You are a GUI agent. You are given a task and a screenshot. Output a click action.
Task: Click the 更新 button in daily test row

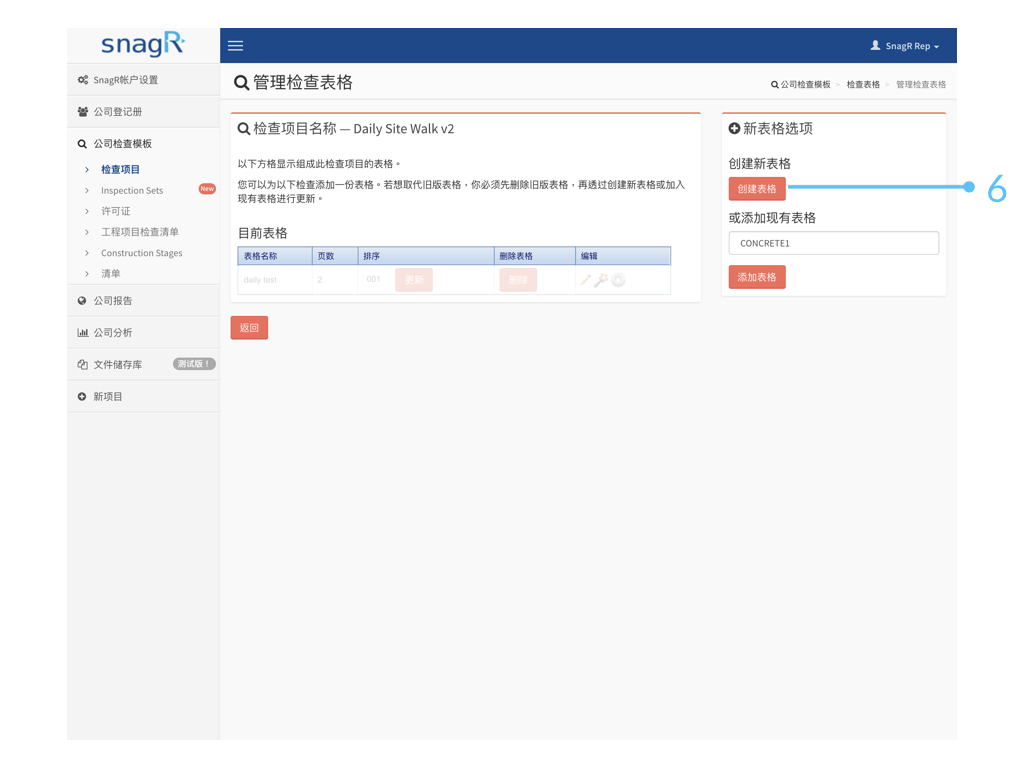tap(414, 280)
